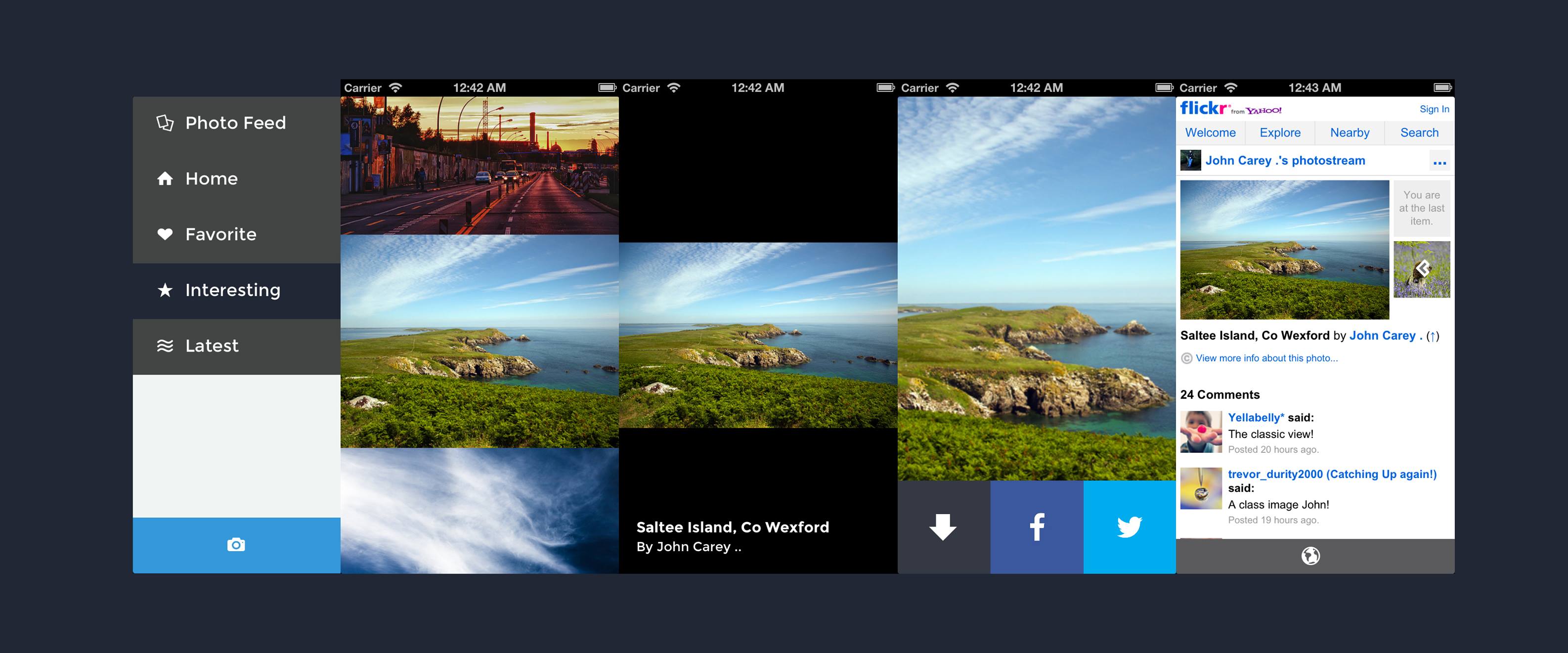Switch to the Explore tab
1568x653 pixels.
click(1279, 132)
